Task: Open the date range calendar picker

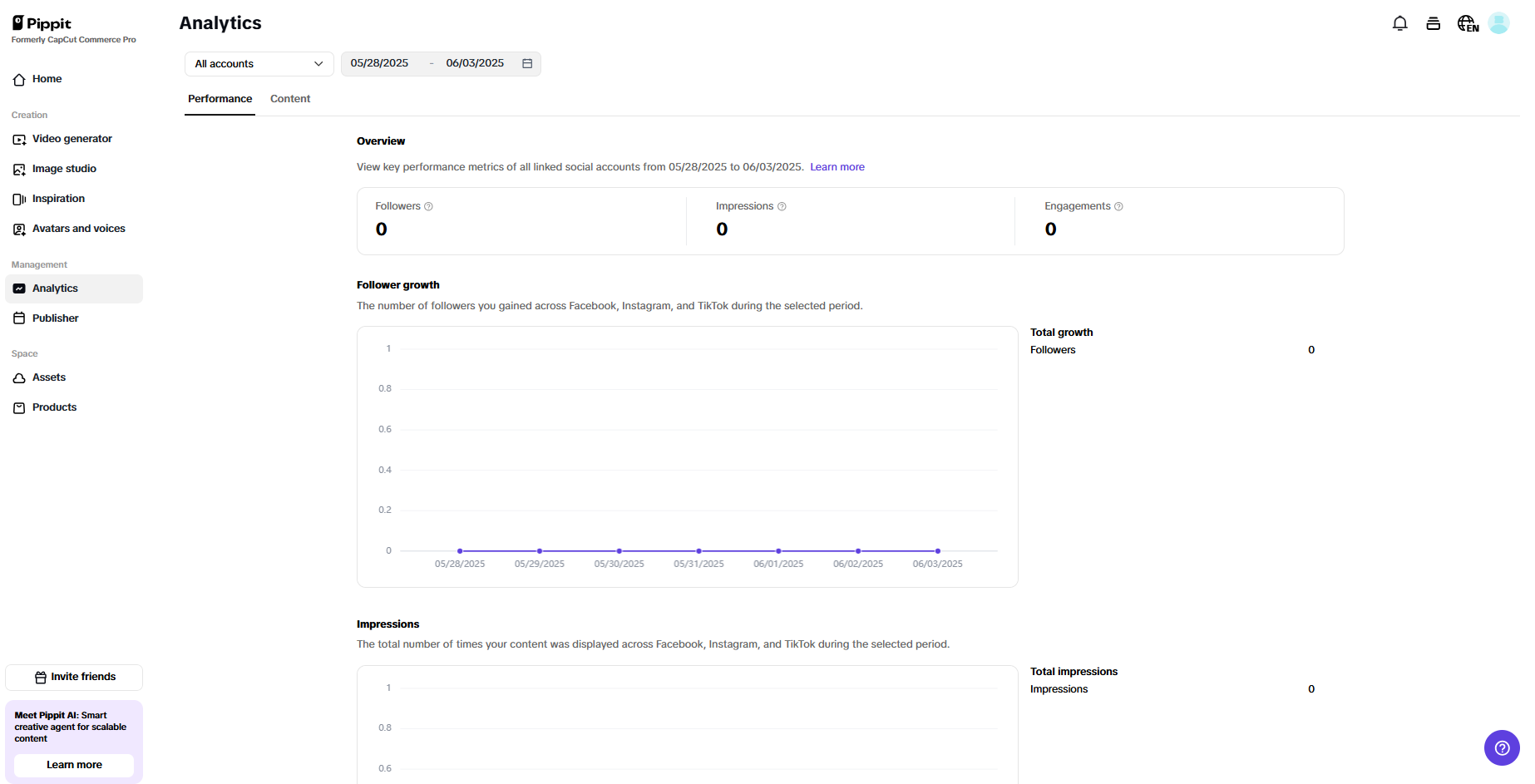Action: [527, 63]
